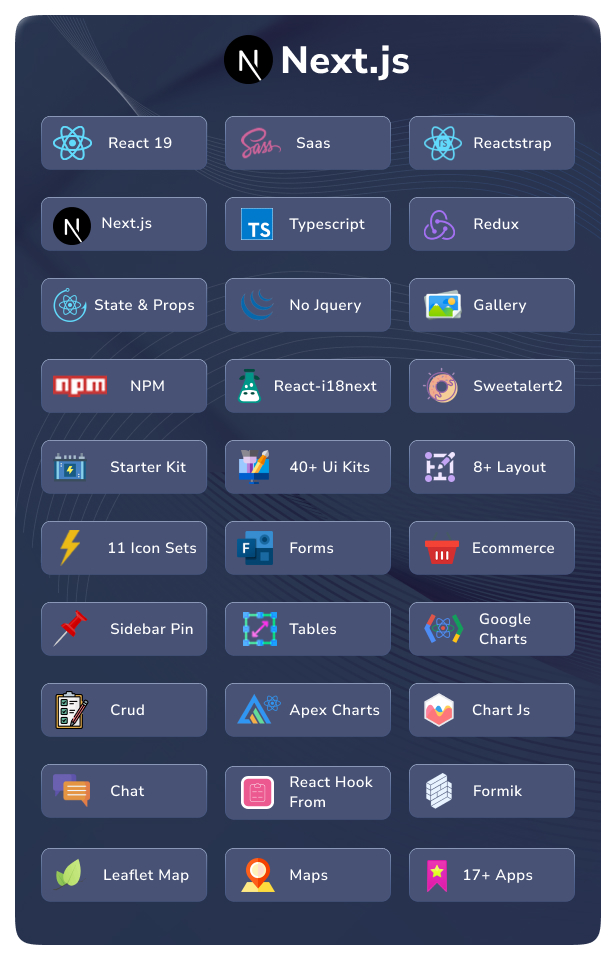
Task: Click the red npm logo icon
Action: [80, 385]
